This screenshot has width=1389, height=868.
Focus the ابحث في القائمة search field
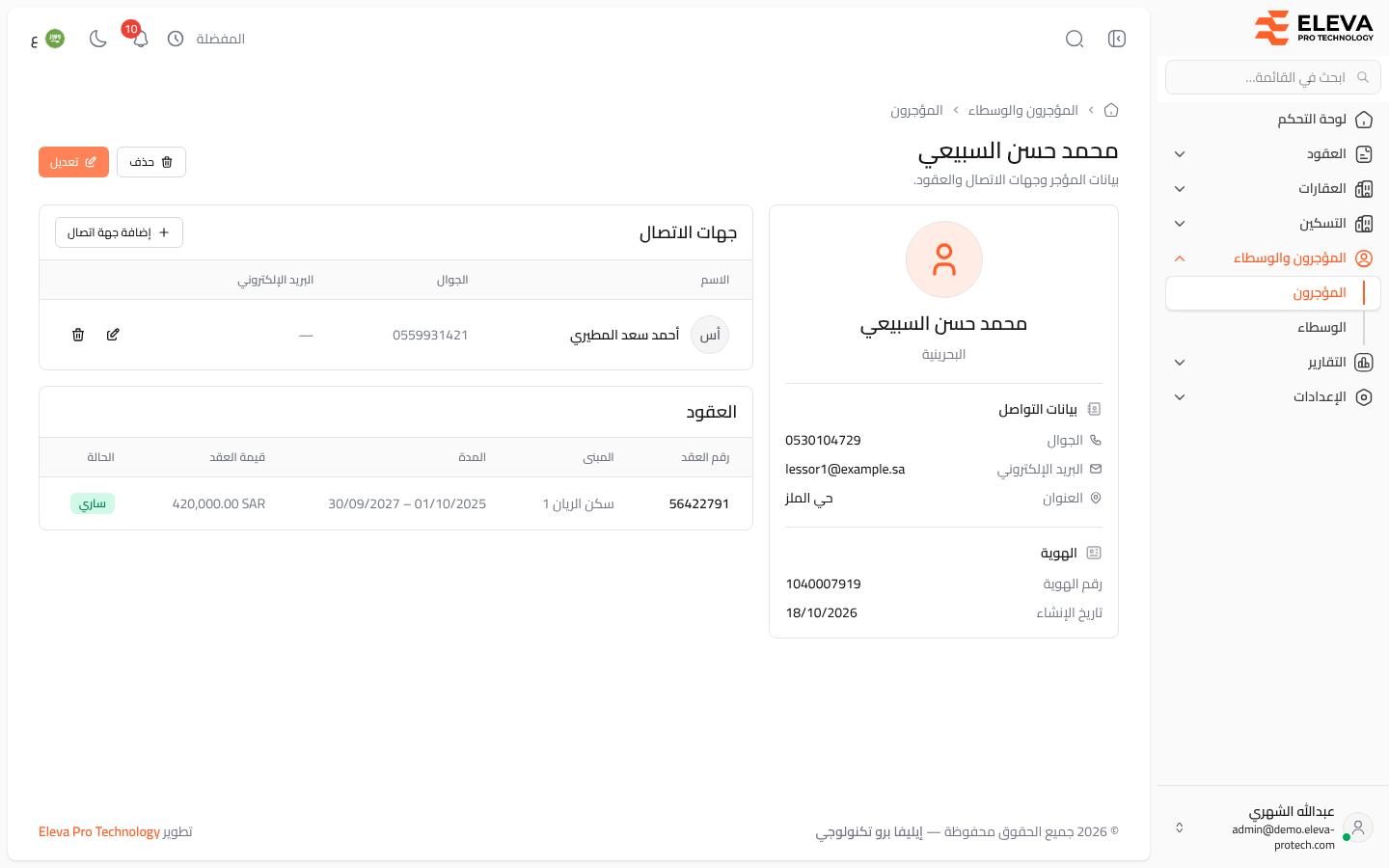click(x=1273, y=77)
